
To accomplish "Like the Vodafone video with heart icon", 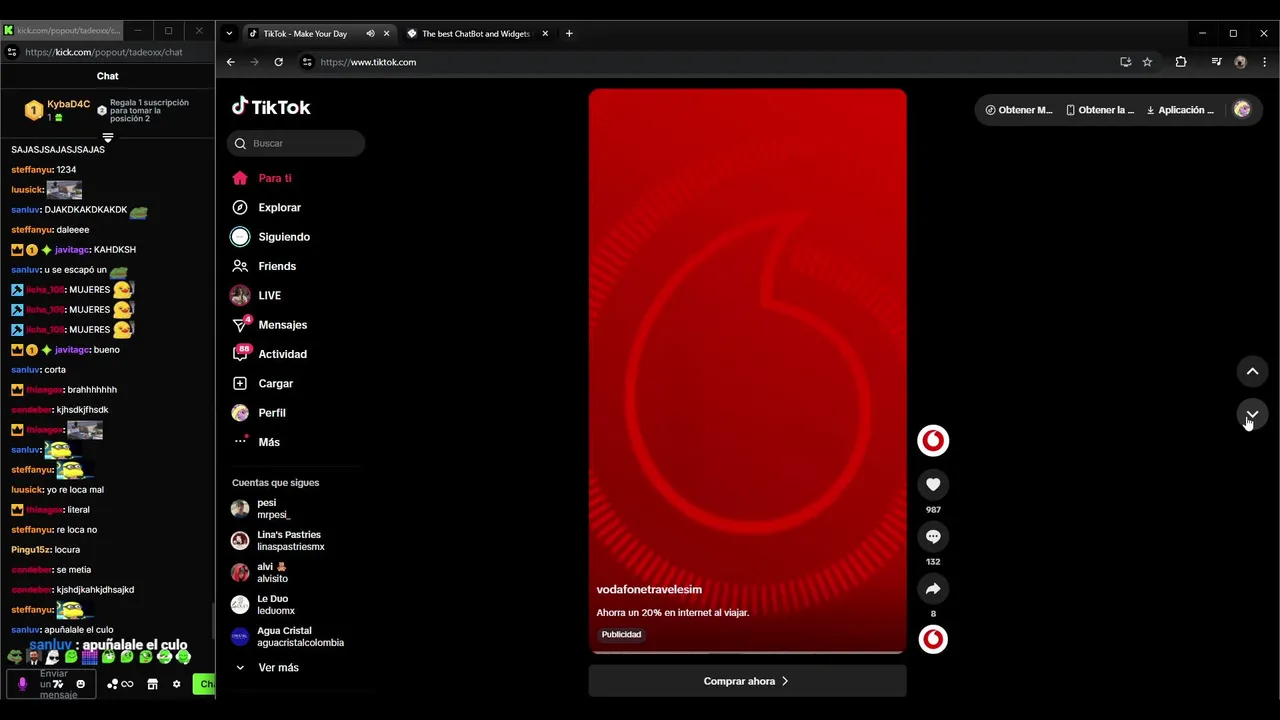I will pos(933,485).
